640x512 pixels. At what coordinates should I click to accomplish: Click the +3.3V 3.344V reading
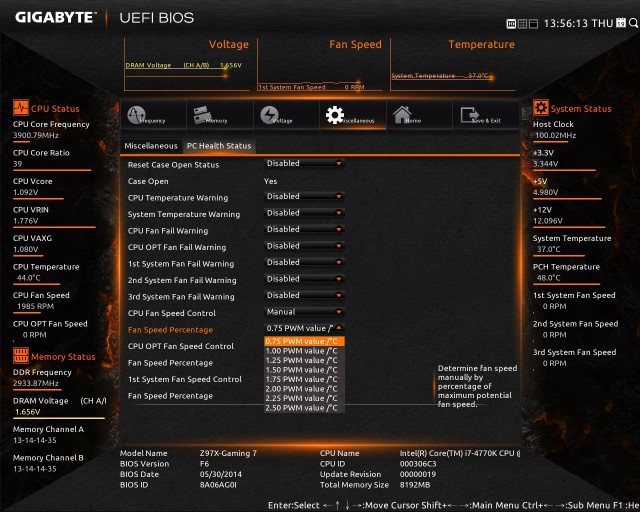pyautogui.click(x=545, y=164)
